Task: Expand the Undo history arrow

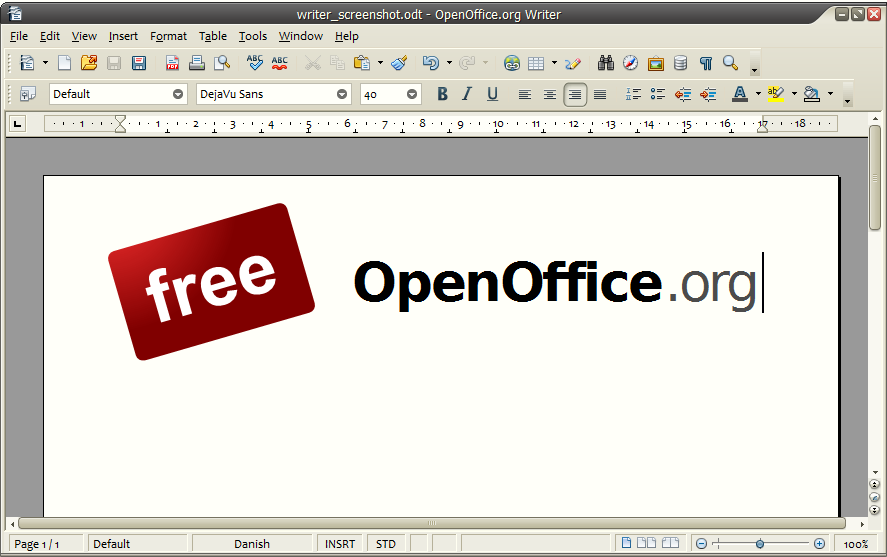Action: pyautogui.click(x=449, y=63)
